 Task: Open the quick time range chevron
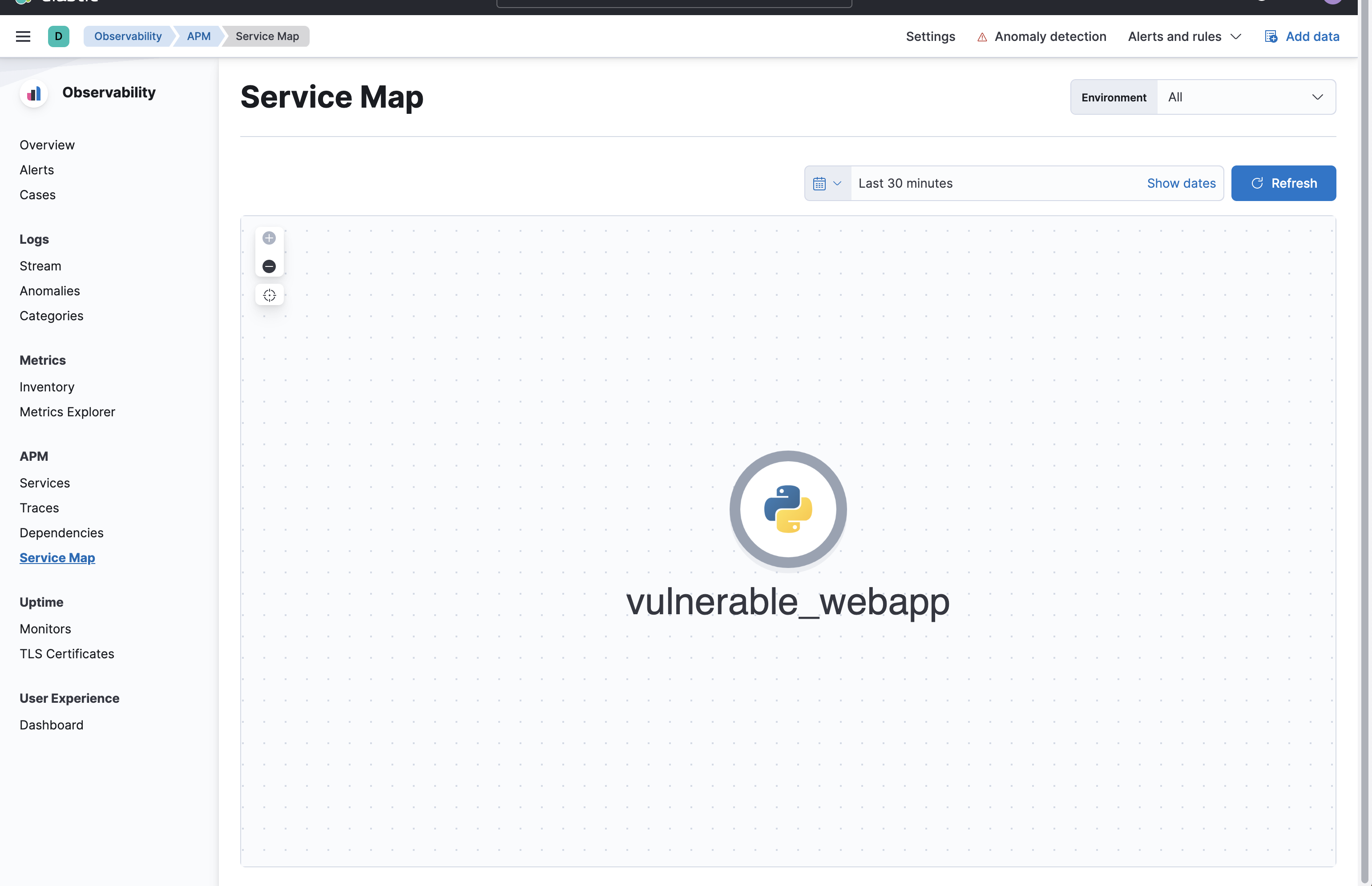838,183
